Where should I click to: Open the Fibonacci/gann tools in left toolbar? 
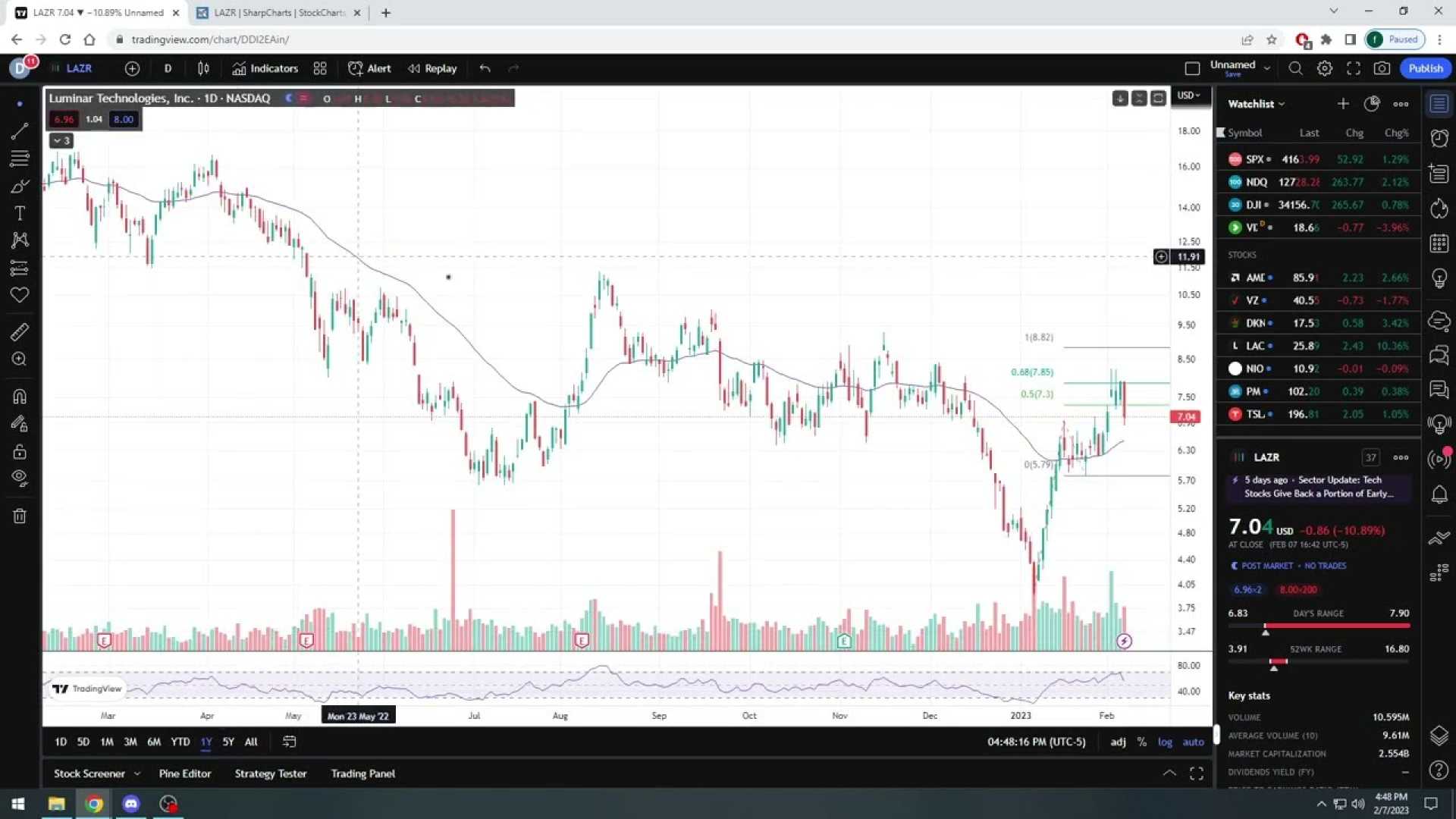20,158
